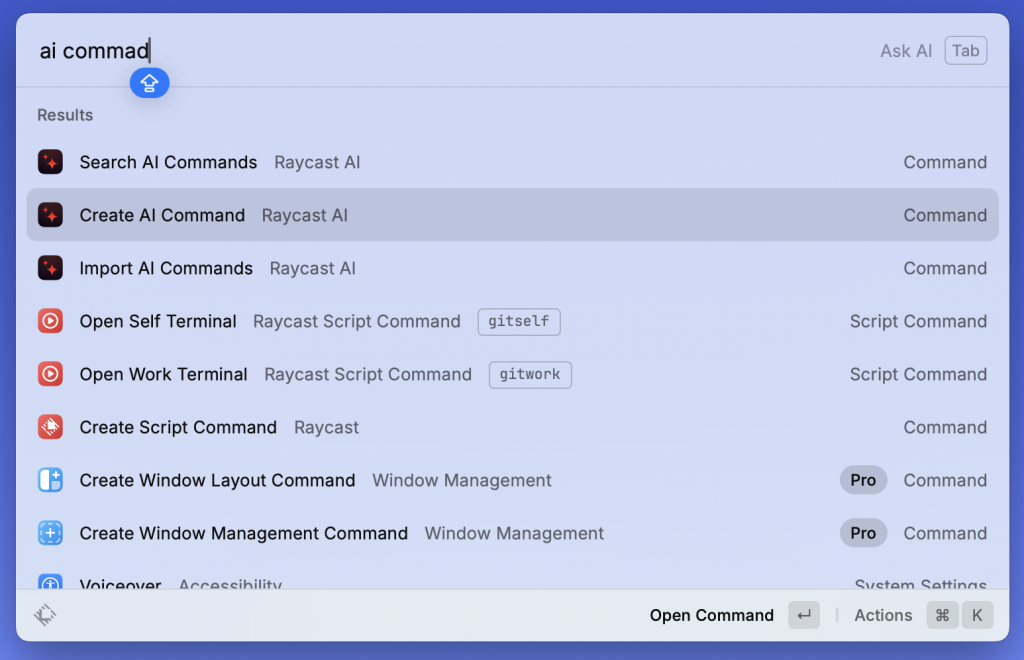The height and width of the screenshot is (660, 1024).
Task: Select the Open Work Terminal result
Action: (513, 374)
